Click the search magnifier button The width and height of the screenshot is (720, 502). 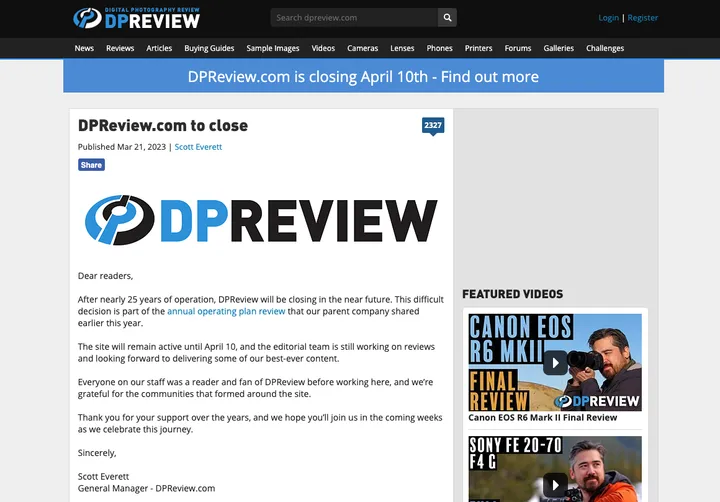coord(447,17)
